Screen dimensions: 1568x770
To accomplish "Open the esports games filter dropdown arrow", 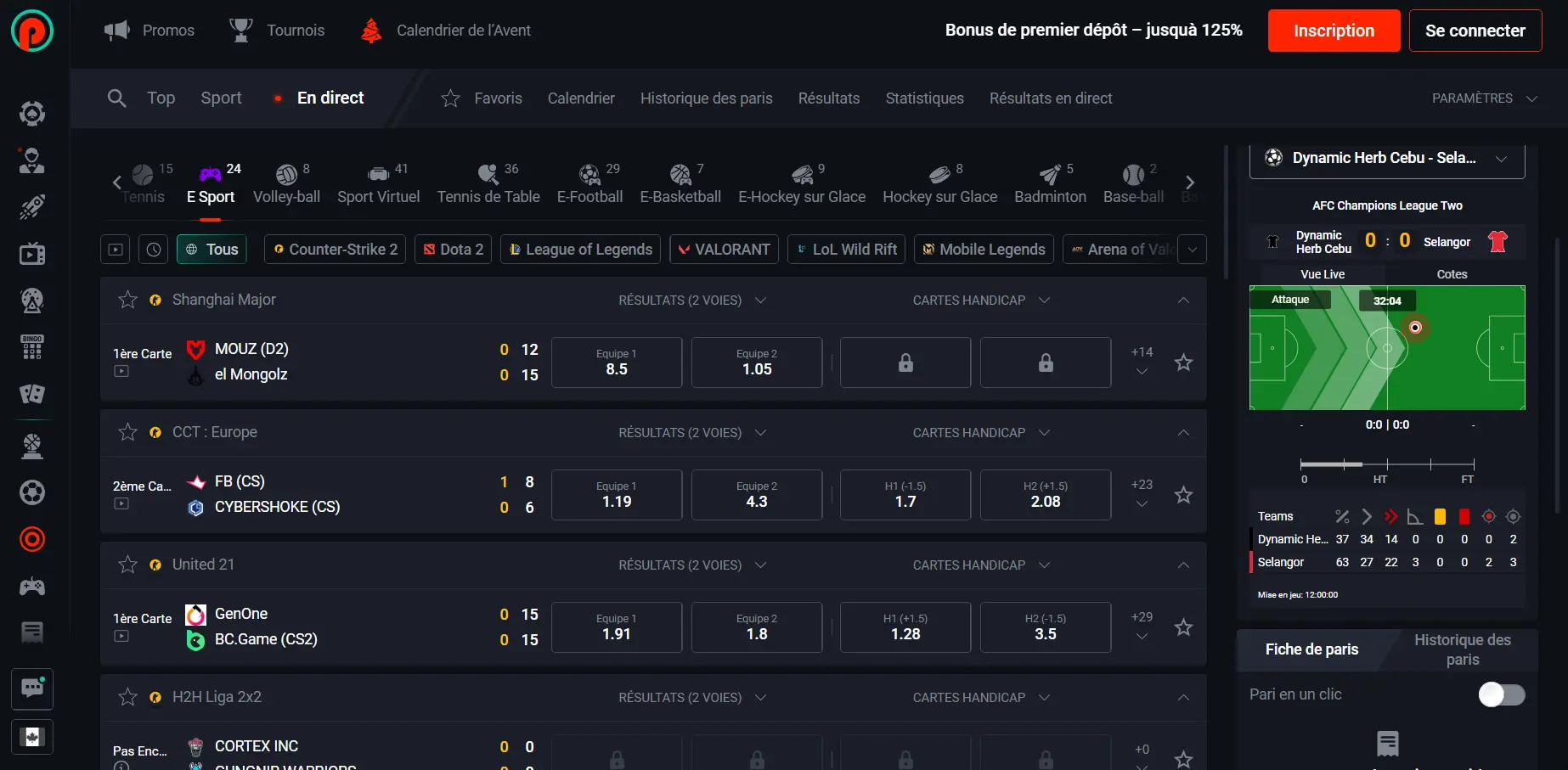I will click(x=1193, y=250).
